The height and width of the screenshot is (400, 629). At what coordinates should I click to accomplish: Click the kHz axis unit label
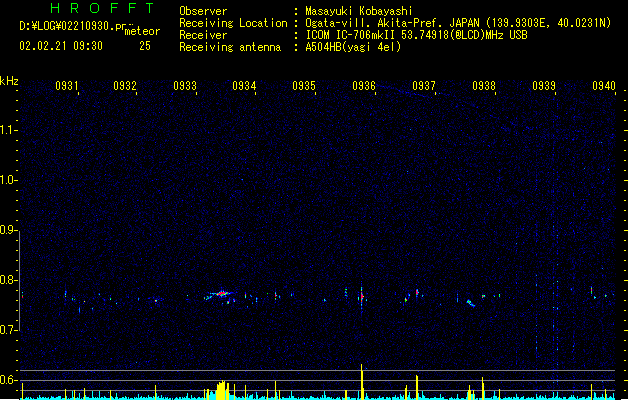pos(9,81)
